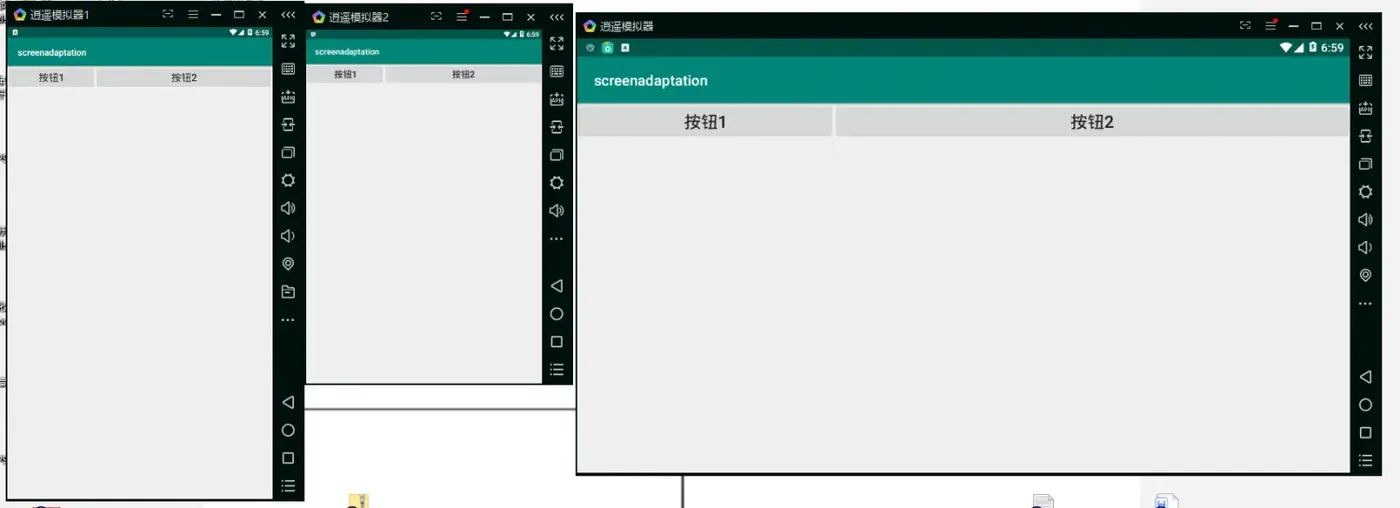1400x508 pixels.
Task: Tap 按钮2 in 逍遥模拟器1
Action: click(x=184, y=77)
